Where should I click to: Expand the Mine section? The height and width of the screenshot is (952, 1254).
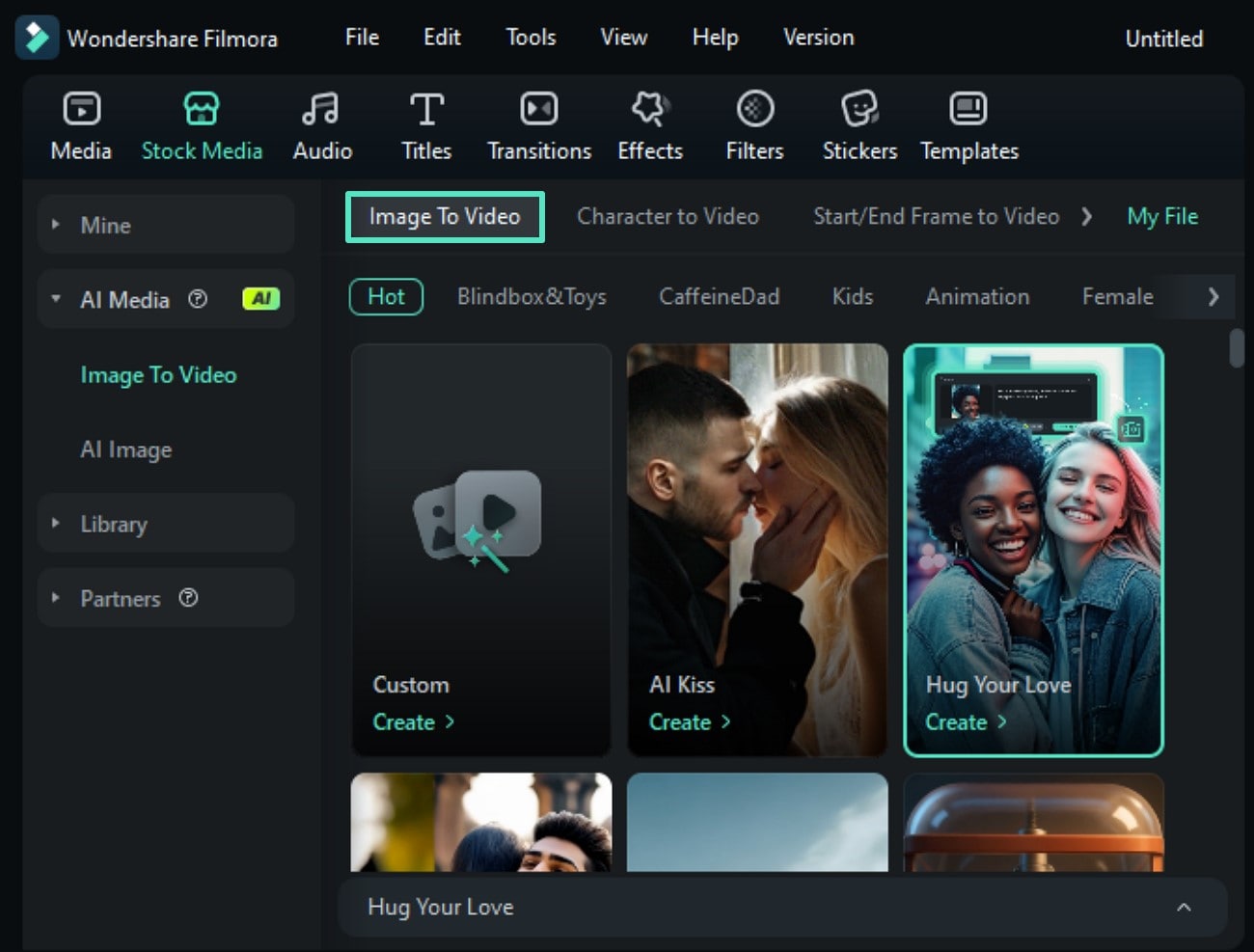[x=55, y=224]
